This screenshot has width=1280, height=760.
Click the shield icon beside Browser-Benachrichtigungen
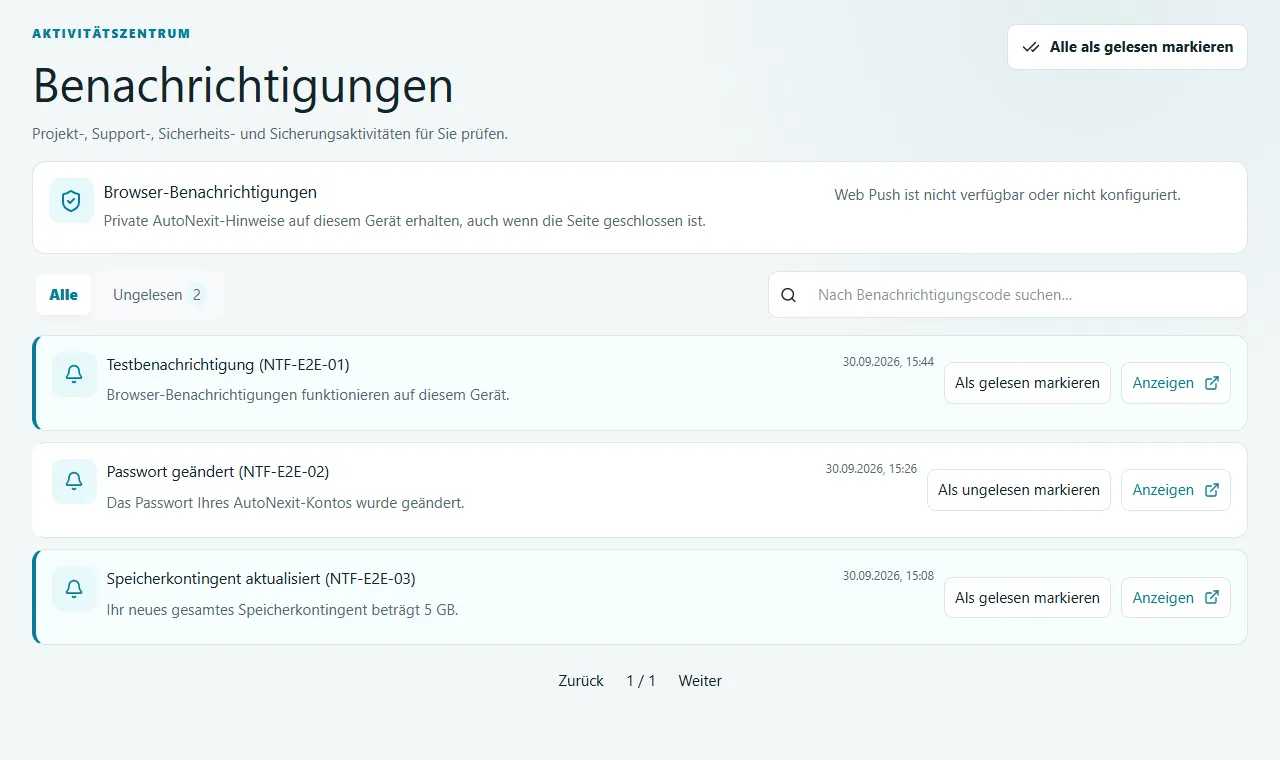click(x=71, y=201)
